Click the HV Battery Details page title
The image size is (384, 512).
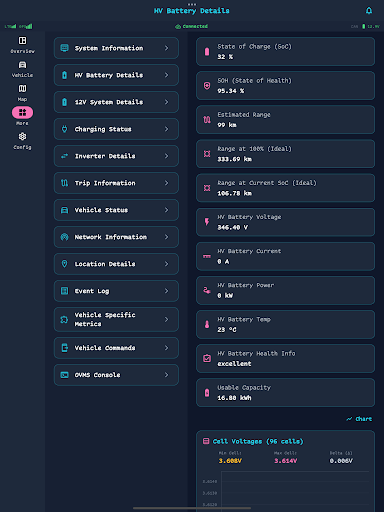coord(192,11)
